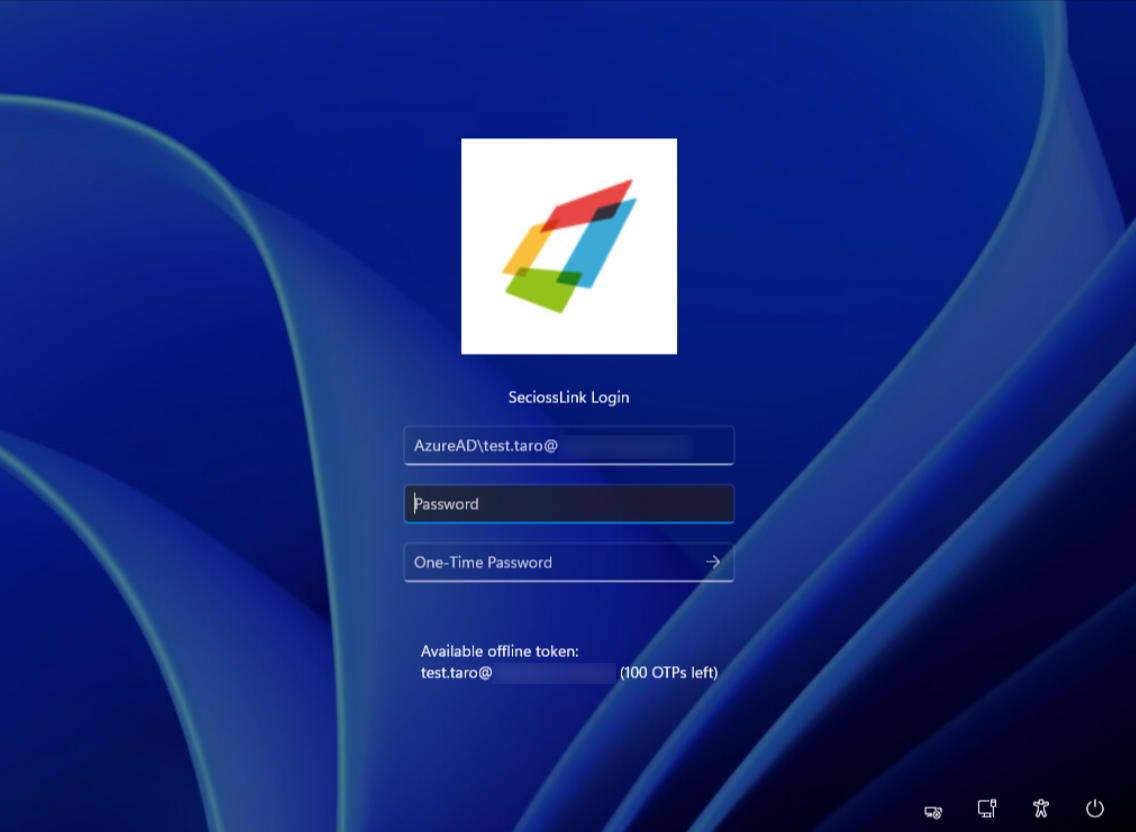Open the power options icon

tap(1095, 808)
